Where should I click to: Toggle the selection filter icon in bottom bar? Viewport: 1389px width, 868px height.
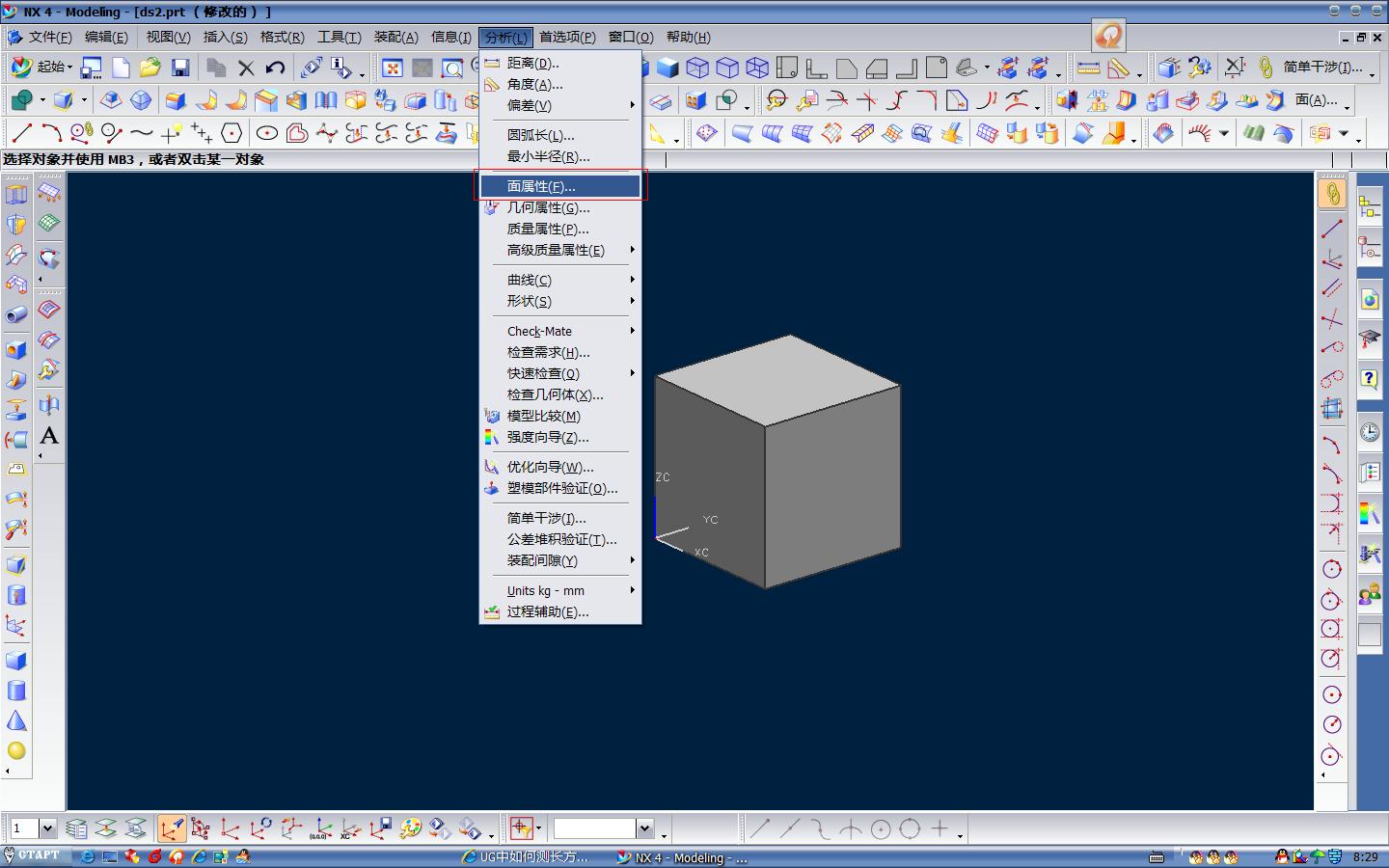point(522,828)
